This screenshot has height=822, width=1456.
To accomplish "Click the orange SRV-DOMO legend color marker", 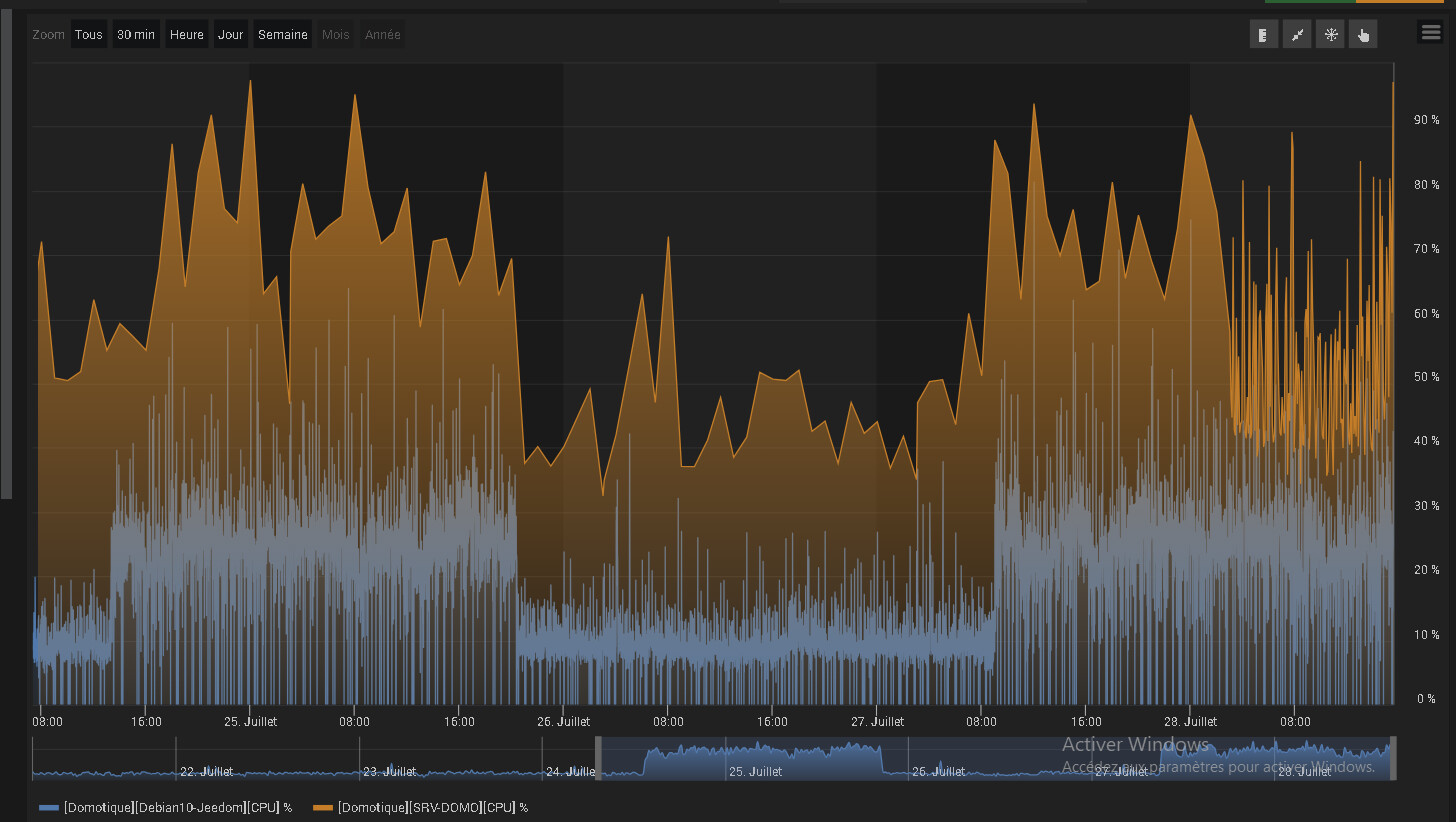I will [x=323, y=807].
